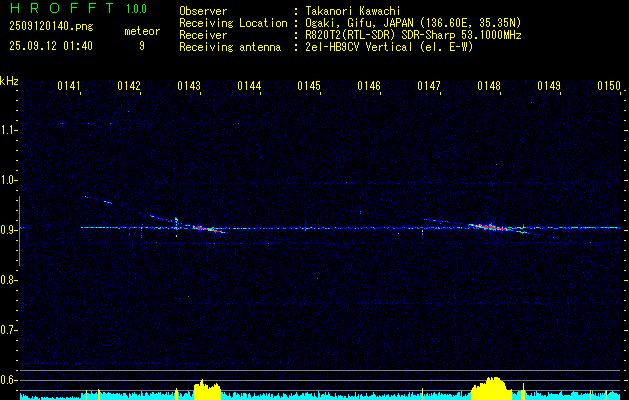Click the gray frequency range bar on left
Image resolution: width=629 pixels, height=400 pixels.
(20, 231)
